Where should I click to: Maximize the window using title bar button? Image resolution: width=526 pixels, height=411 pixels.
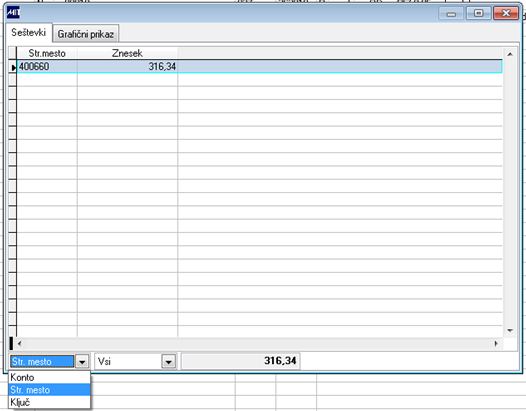(x=478, y=13)
